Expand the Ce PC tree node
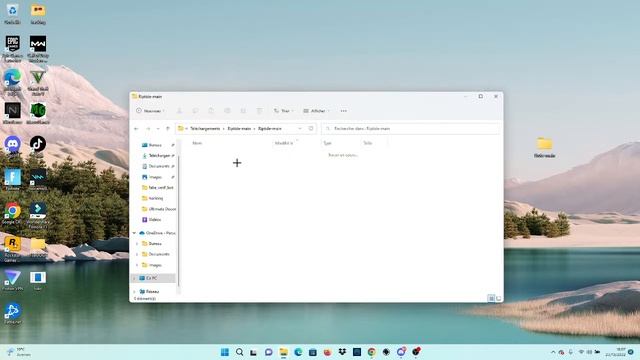The image size is (640, 360). pos(134,278)
